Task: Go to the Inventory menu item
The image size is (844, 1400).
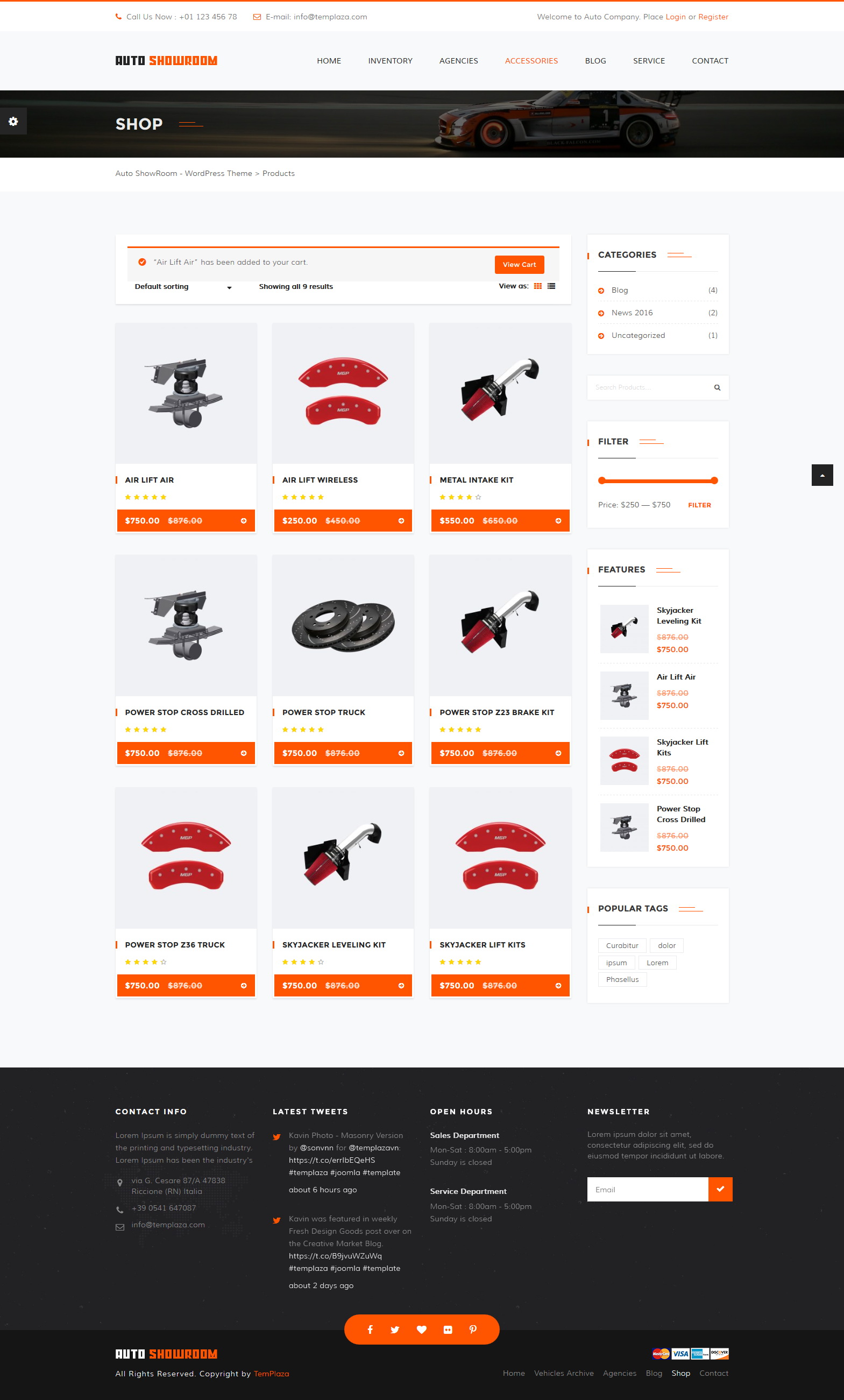Action: pos(390,61)
